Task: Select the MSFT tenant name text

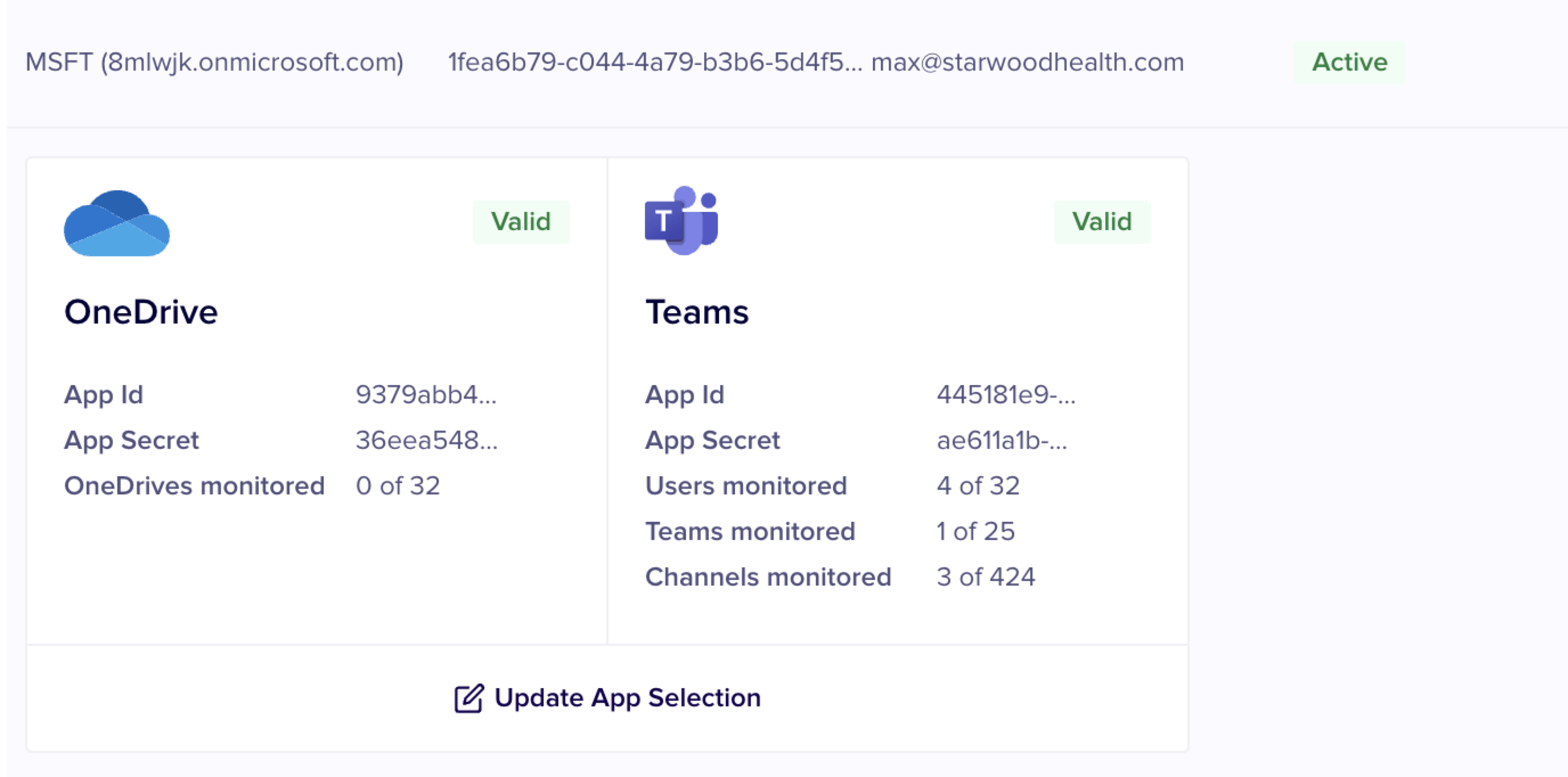Action: pyautogui.click(x=214, y=62)
